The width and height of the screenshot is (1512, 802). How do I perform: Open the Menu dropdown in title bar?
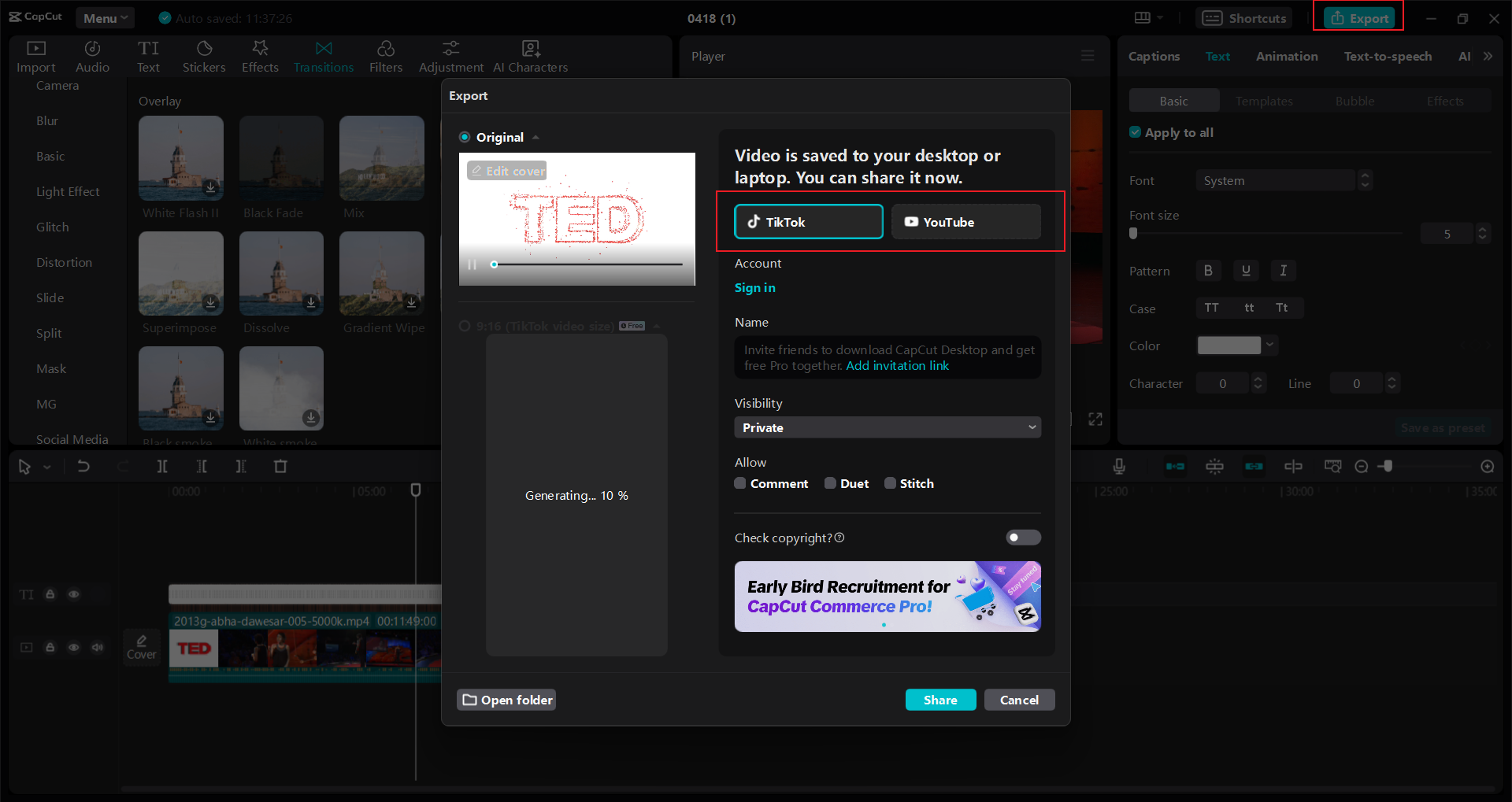tap(106, 18)
